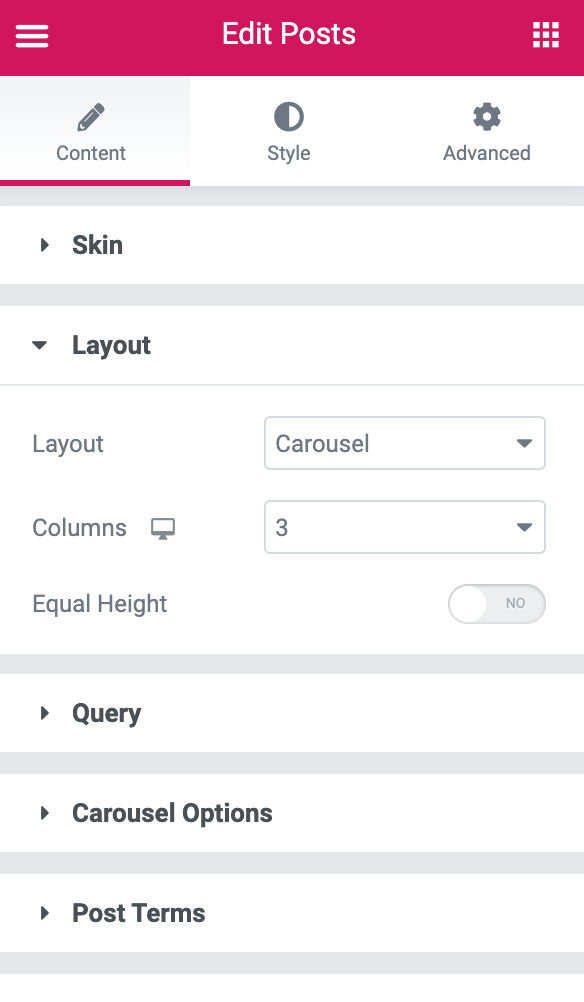Open the Layout dropdown showing Carousel
The width and height of the screenshot is (584, 1002).
point(404,443)
